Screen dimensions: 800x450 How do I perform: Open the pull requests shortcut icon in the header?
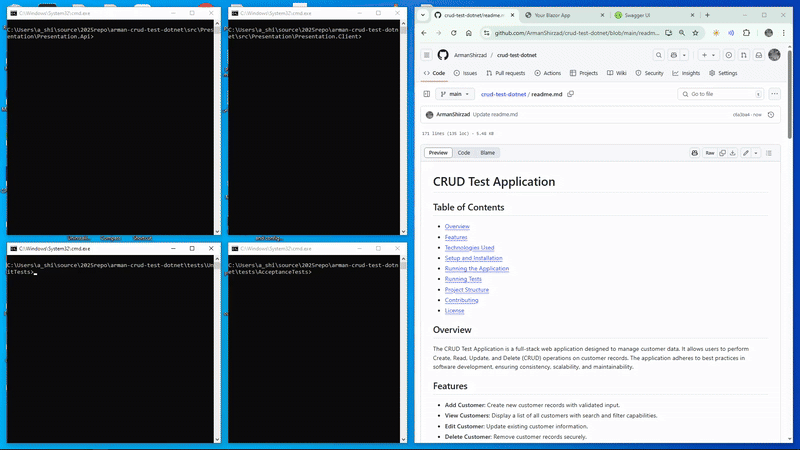744,55
